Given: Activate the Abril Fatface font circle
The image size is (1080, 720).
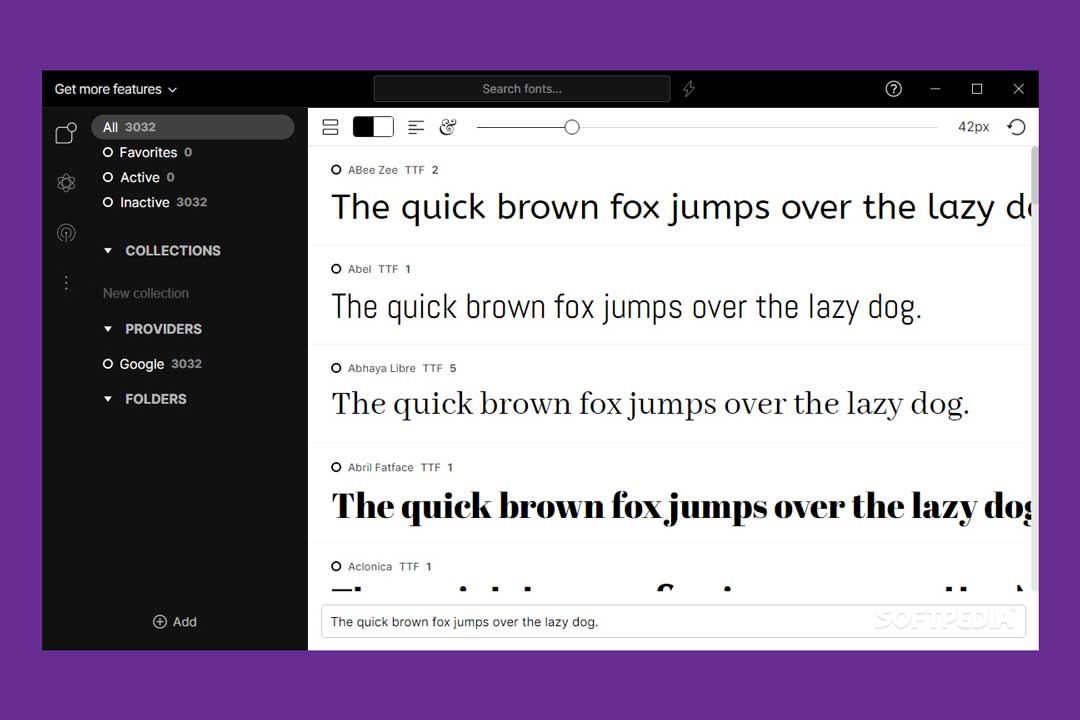Looking at the screenshot, I should pos(337,467).
